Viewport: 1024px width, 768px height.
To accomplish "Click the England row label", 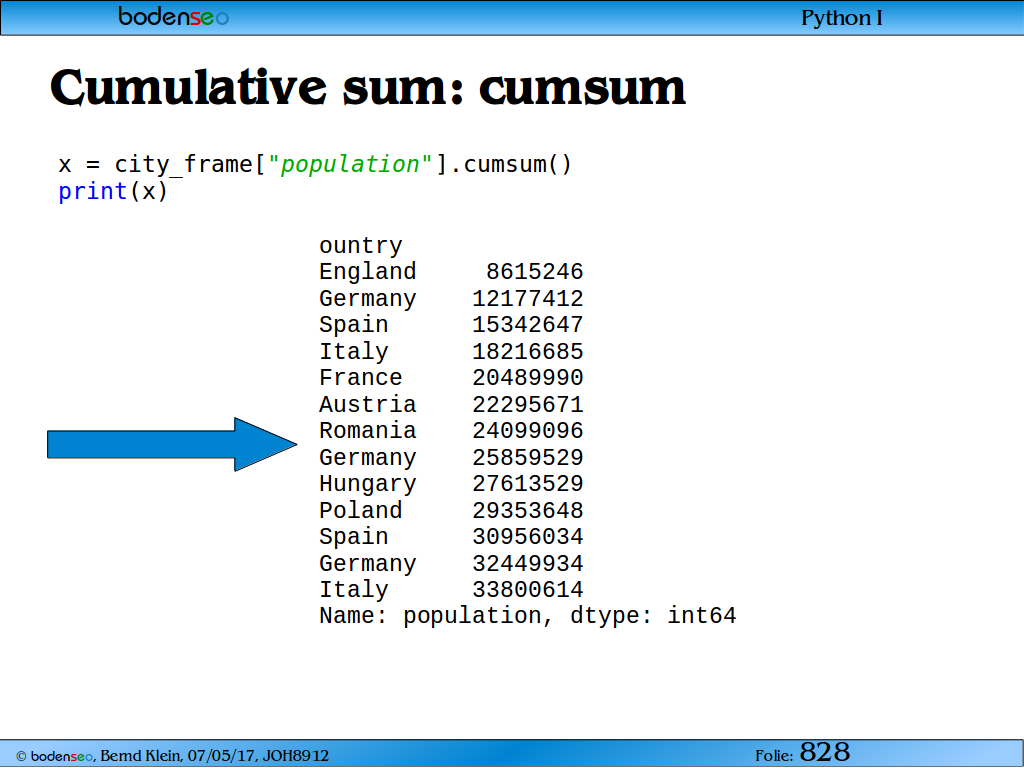I will (x=368, y=272).
